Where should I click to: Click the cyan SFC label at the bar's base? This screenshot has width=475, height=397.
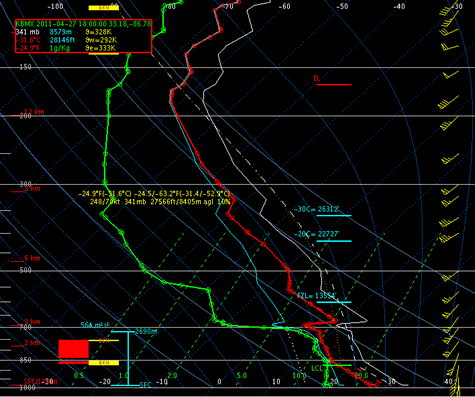coord(146,385)
